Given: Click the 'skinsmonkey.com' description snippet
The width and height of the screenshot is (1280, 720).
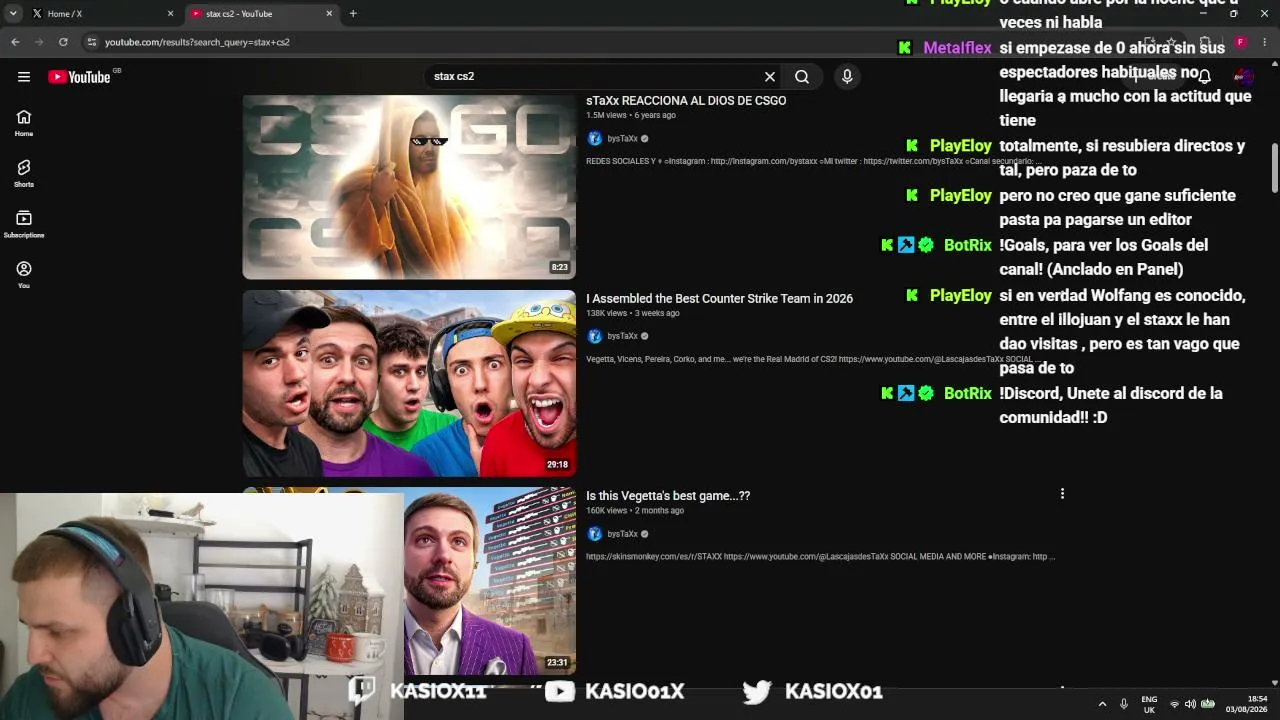Looking at the screenshot, I should (820, 557).
